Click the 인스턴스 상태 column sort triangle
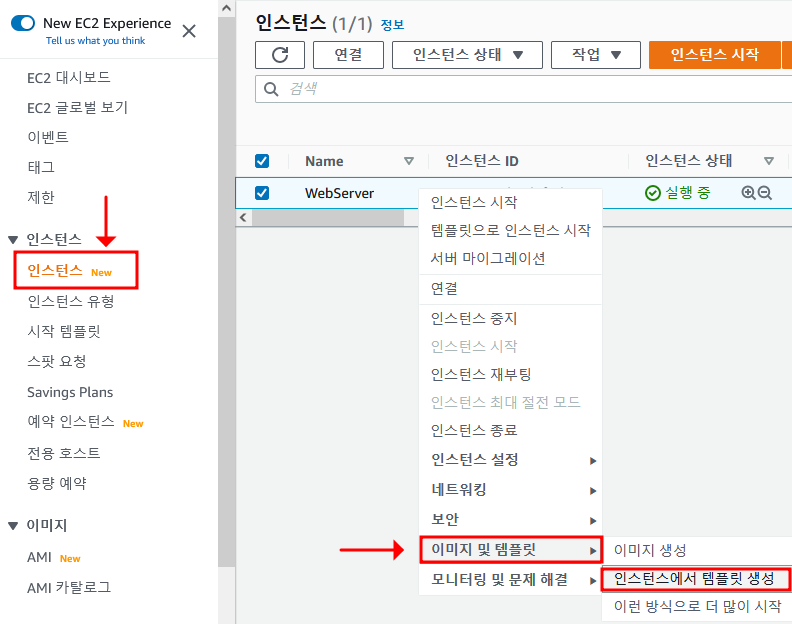The width and height of the screenshot is (792, 624). pos(769,161)
